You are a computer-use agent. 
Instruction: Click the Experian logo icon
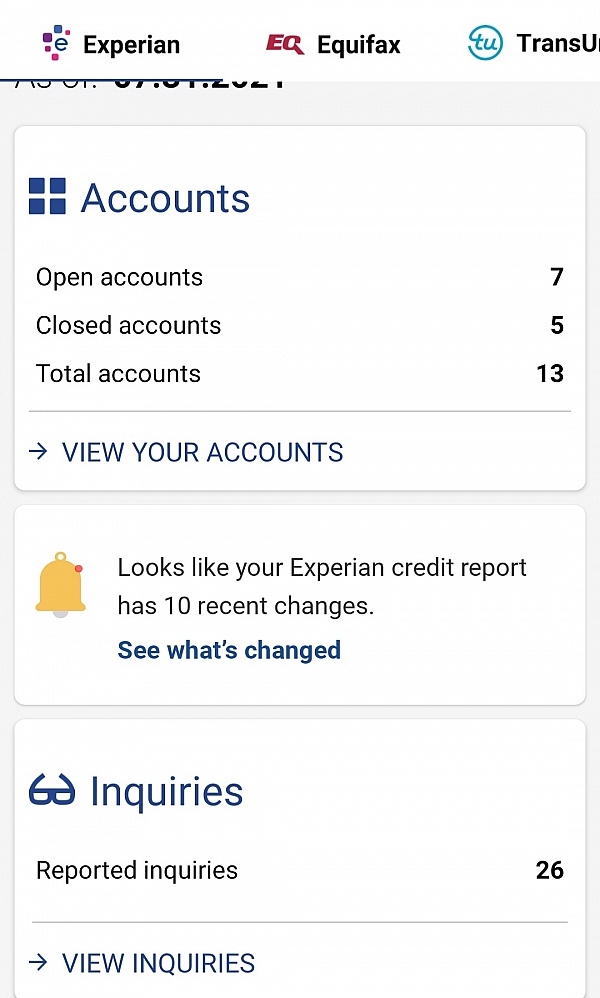point(55,43)
